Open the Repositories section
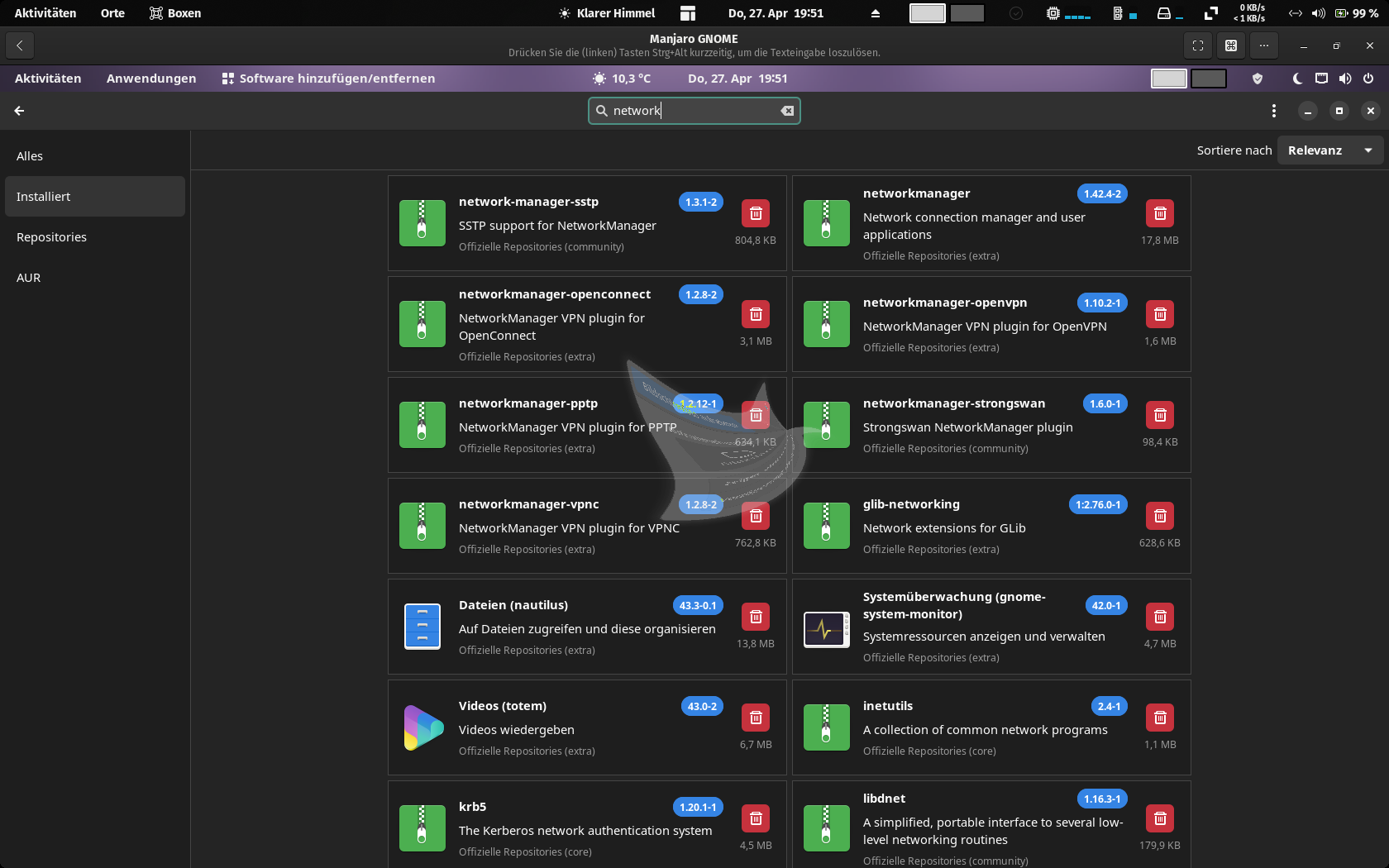 51,237
